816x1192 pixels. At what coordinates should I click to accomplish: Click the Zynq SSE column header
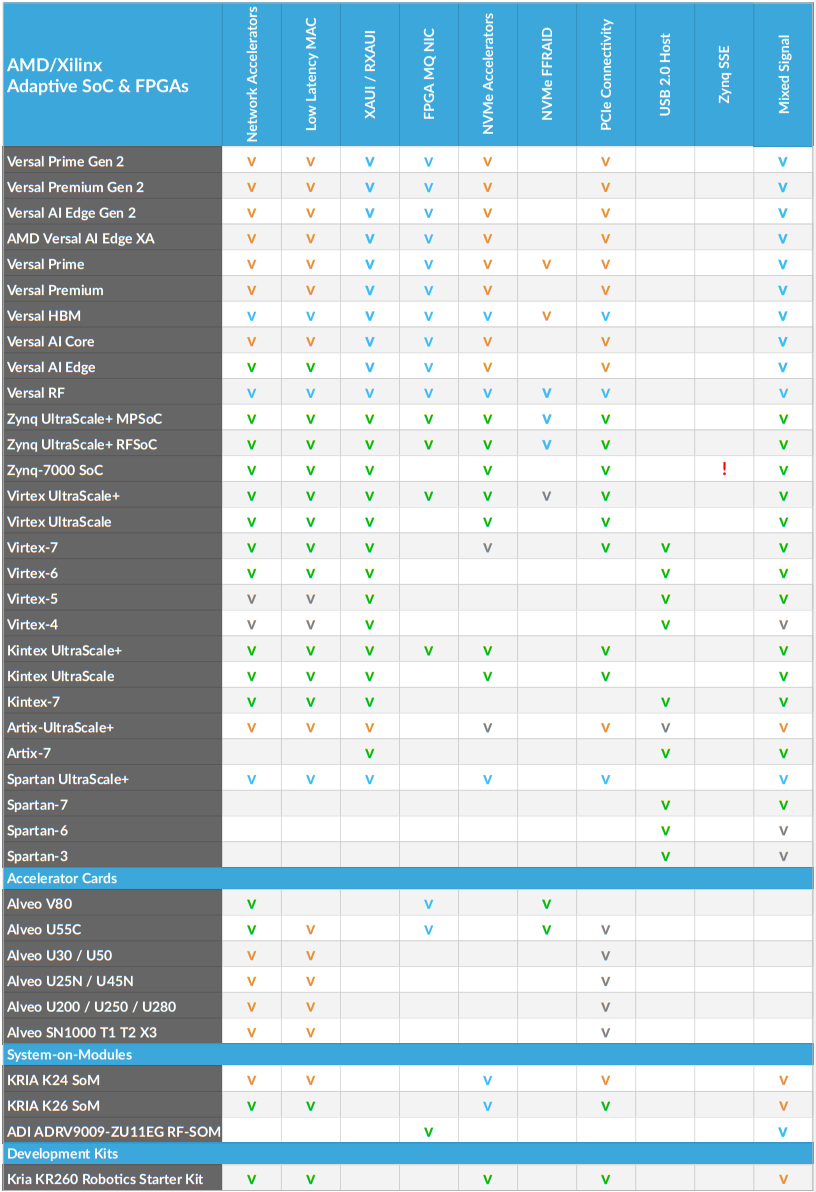coord(724,75)
